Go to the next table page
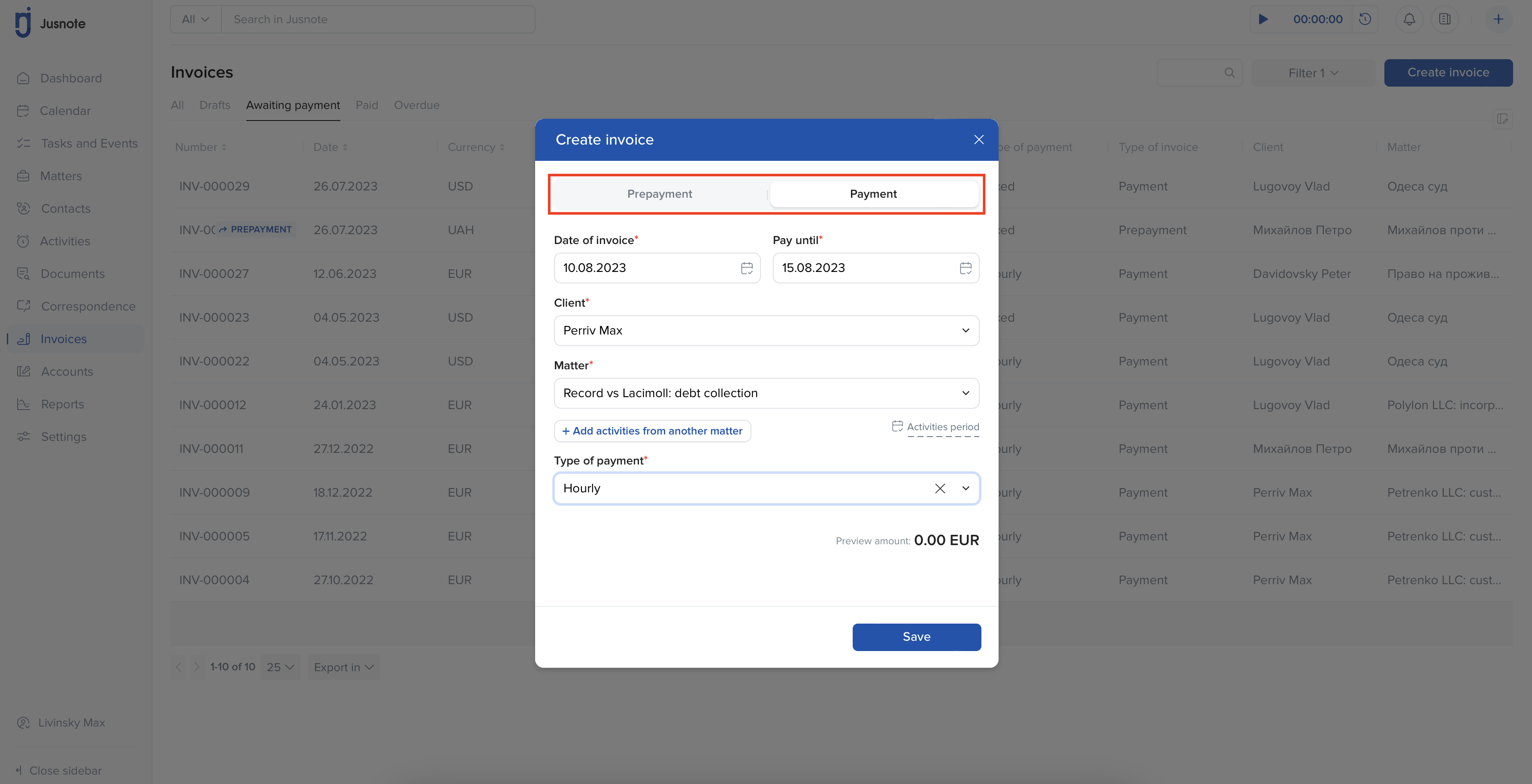The image size is (1532, 784). coord(196,667)
